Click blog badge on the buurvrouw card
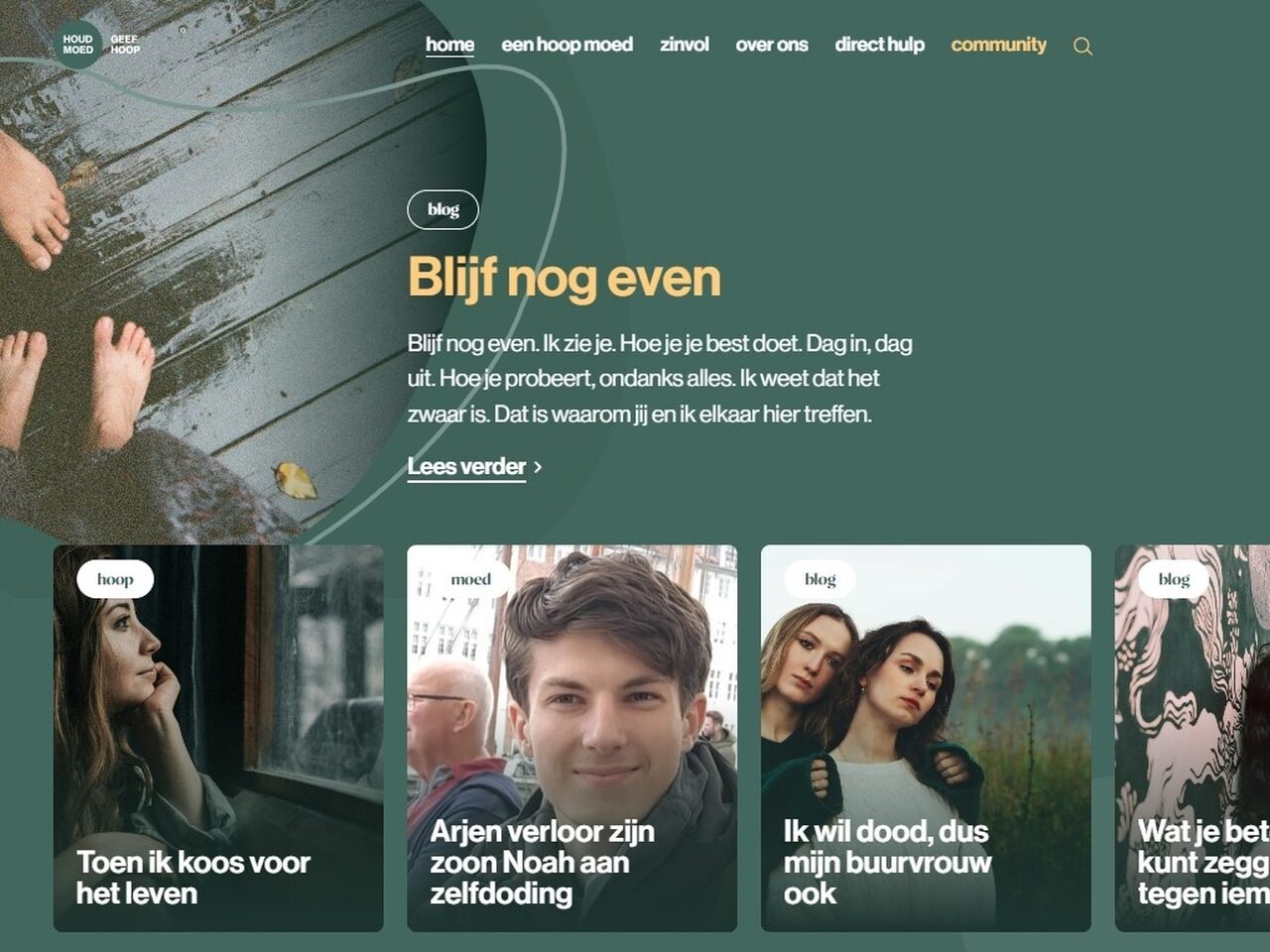Image resolution: width=1270 pixels, height=952 pixels. 820,579
